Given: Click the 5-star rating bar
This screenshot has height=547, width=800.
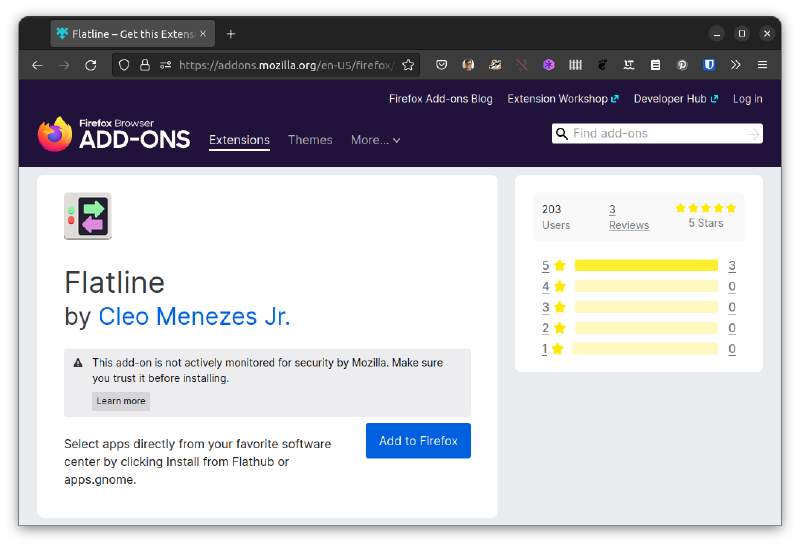Looking at the screenshot, I should (x=646, y=266).
